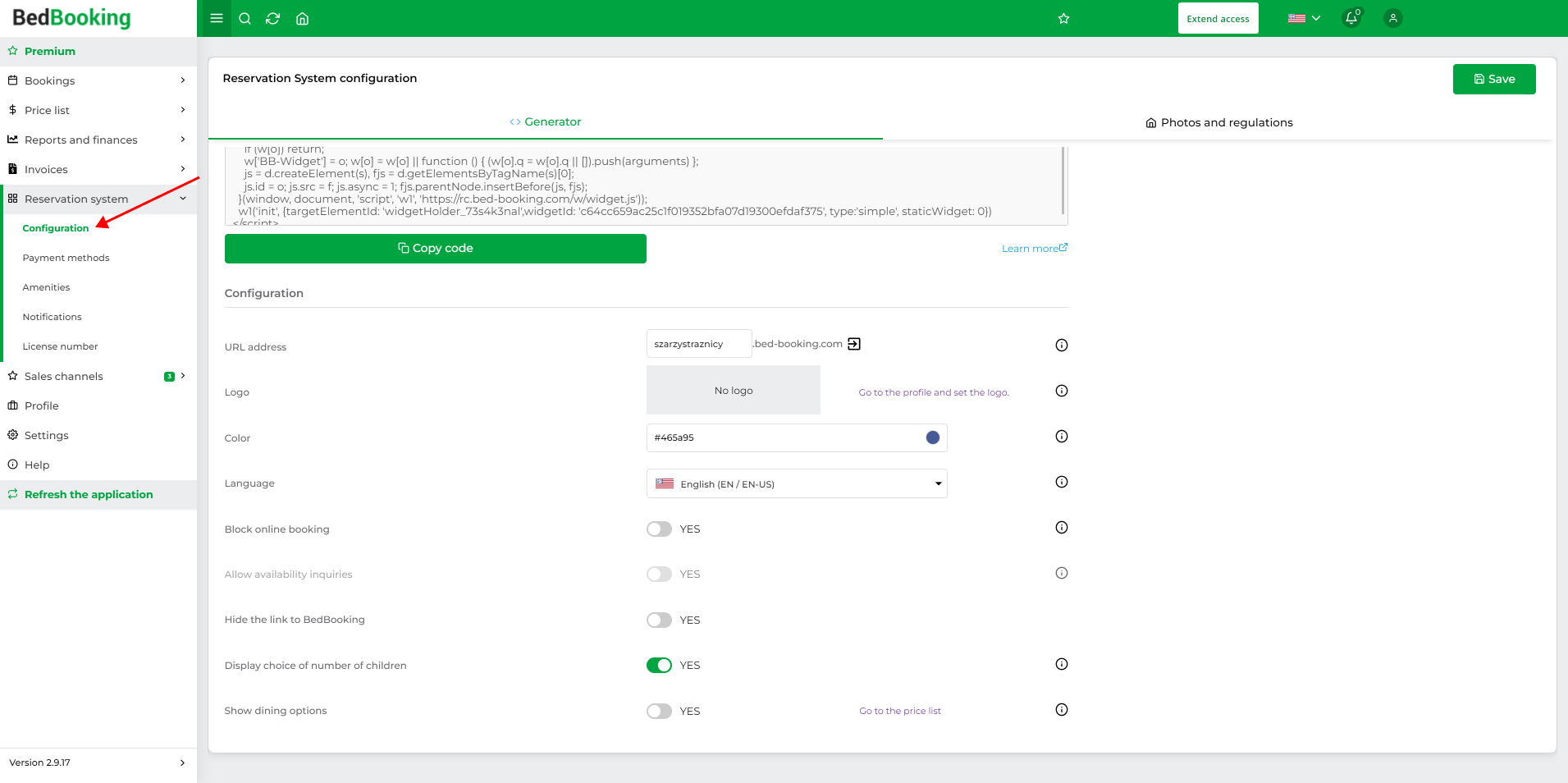Screen dimensions: 1568x783
Task: Turn off Display choice of number of children
Action: 659,665
